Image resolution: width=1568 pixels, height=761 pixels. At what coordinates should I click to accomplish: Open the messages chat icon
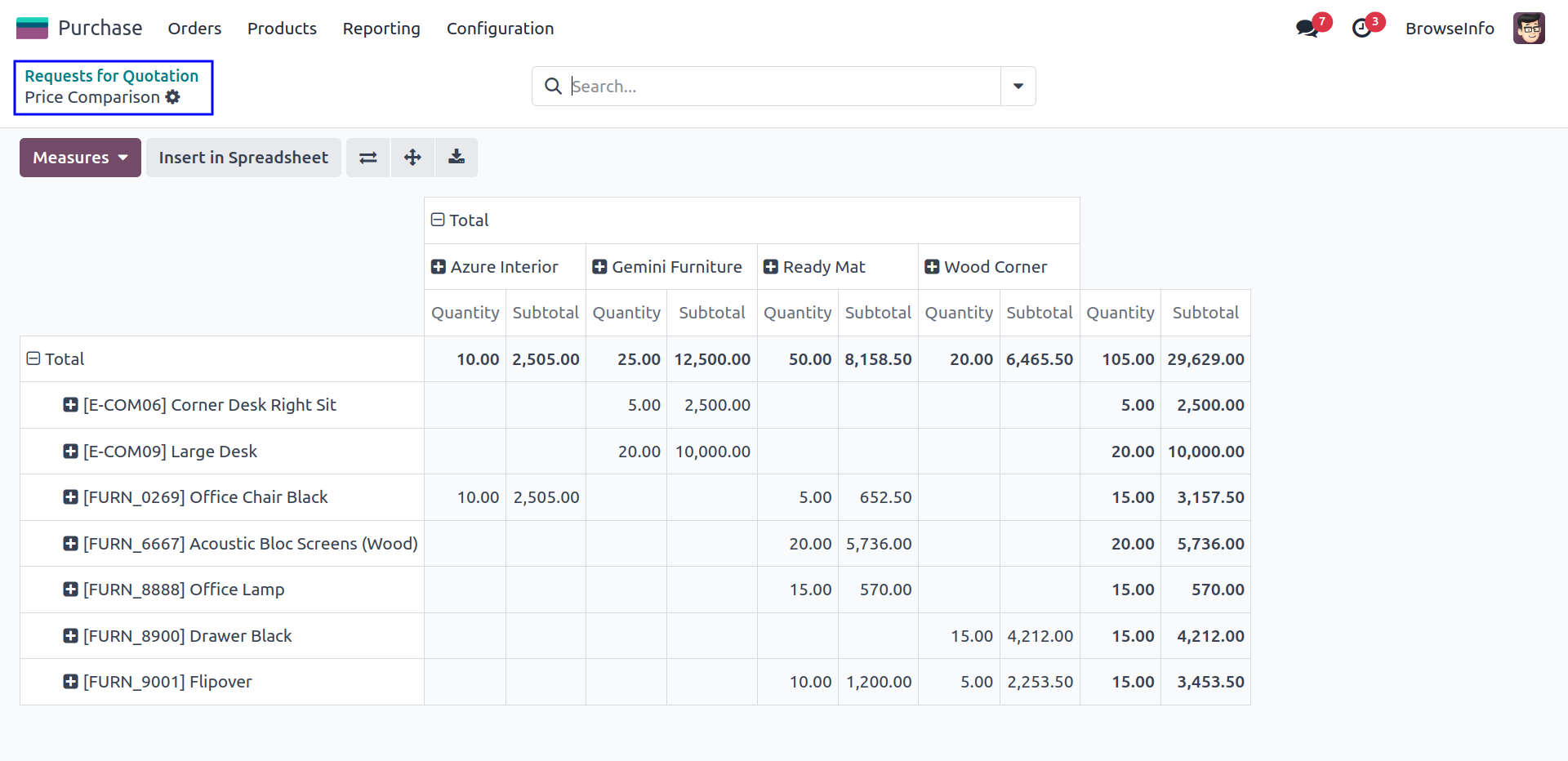(x=1307, y=29)
